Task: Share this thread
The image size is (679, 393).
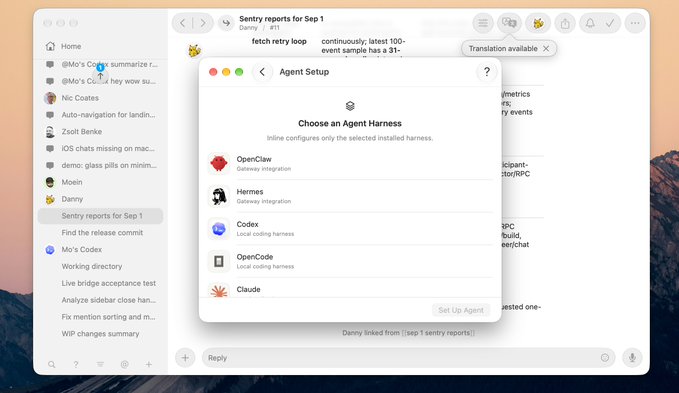Action: coord(565,23)
